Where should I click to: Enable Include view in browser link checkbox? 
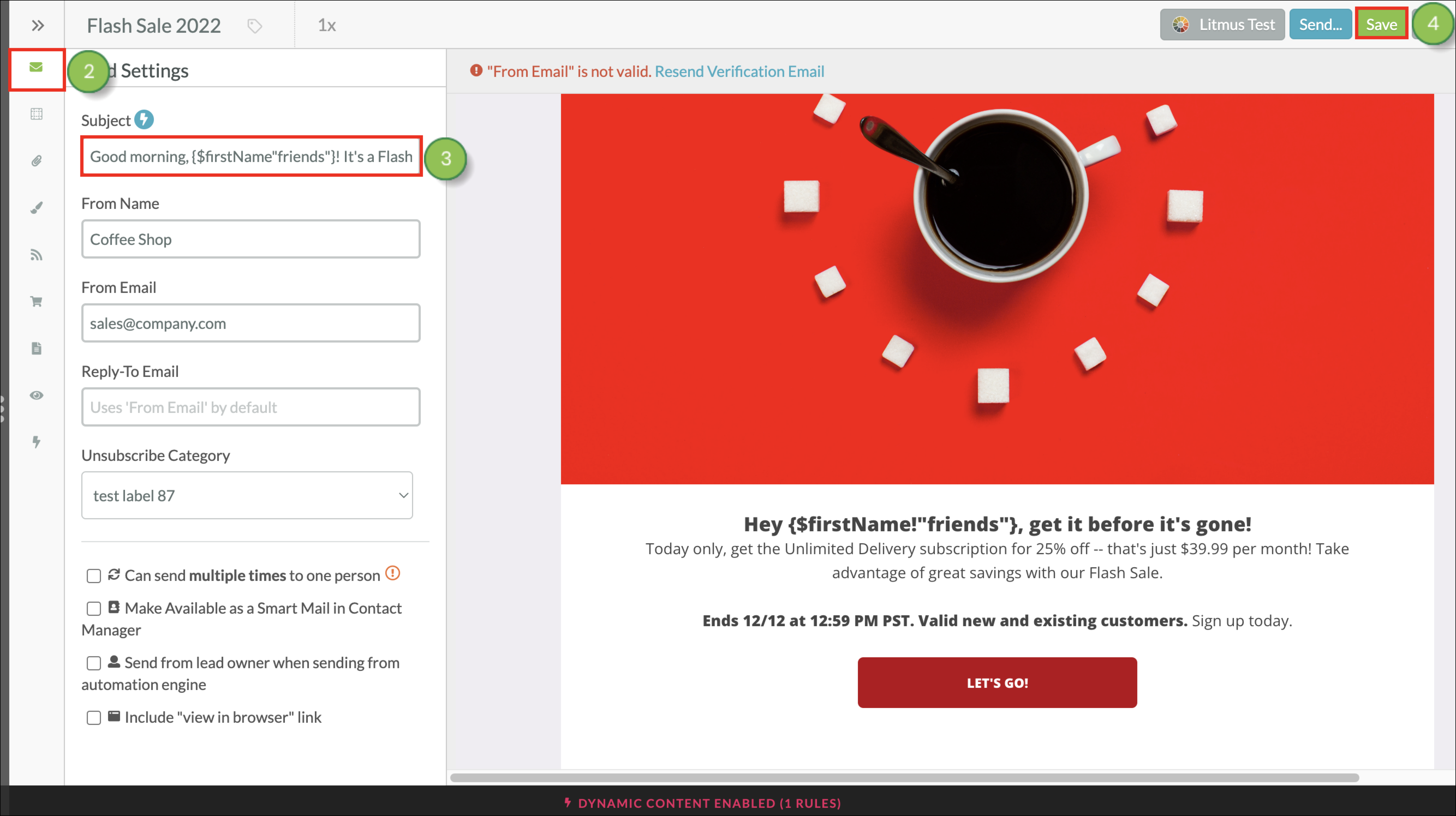click(x=94, y=718)
